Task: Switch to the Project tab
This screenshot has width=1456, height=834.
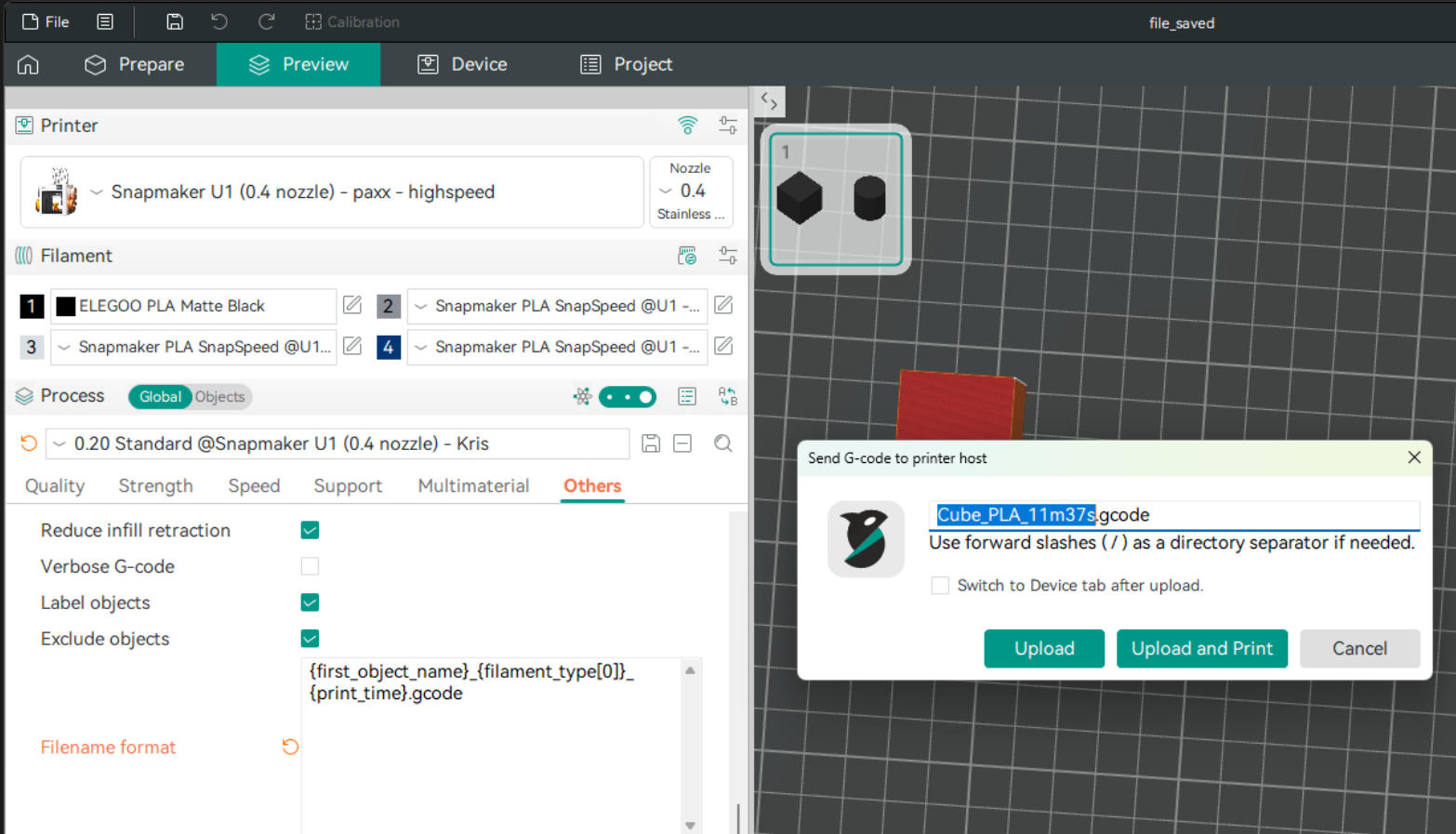Action: (x=626, y=64)
